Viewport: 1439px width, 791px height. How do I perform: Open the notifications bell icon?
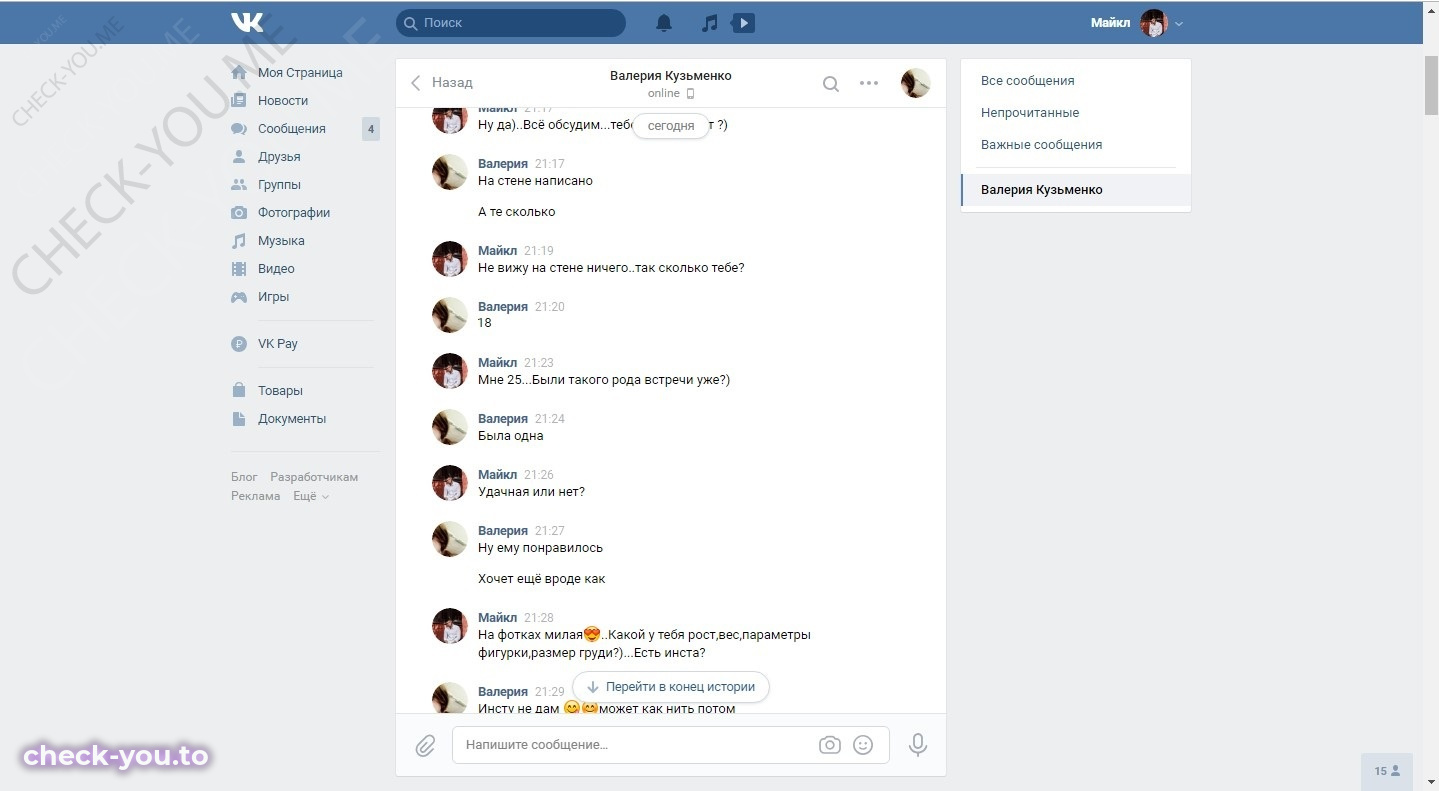click(x=664, y=23)
